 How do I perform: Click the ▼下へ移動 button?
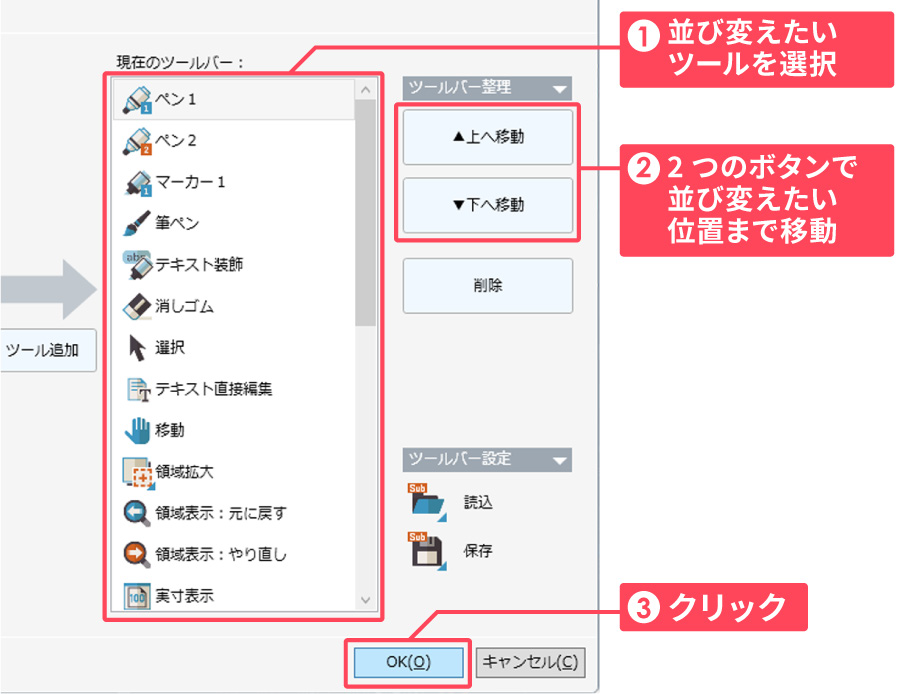tap(488, 205)
